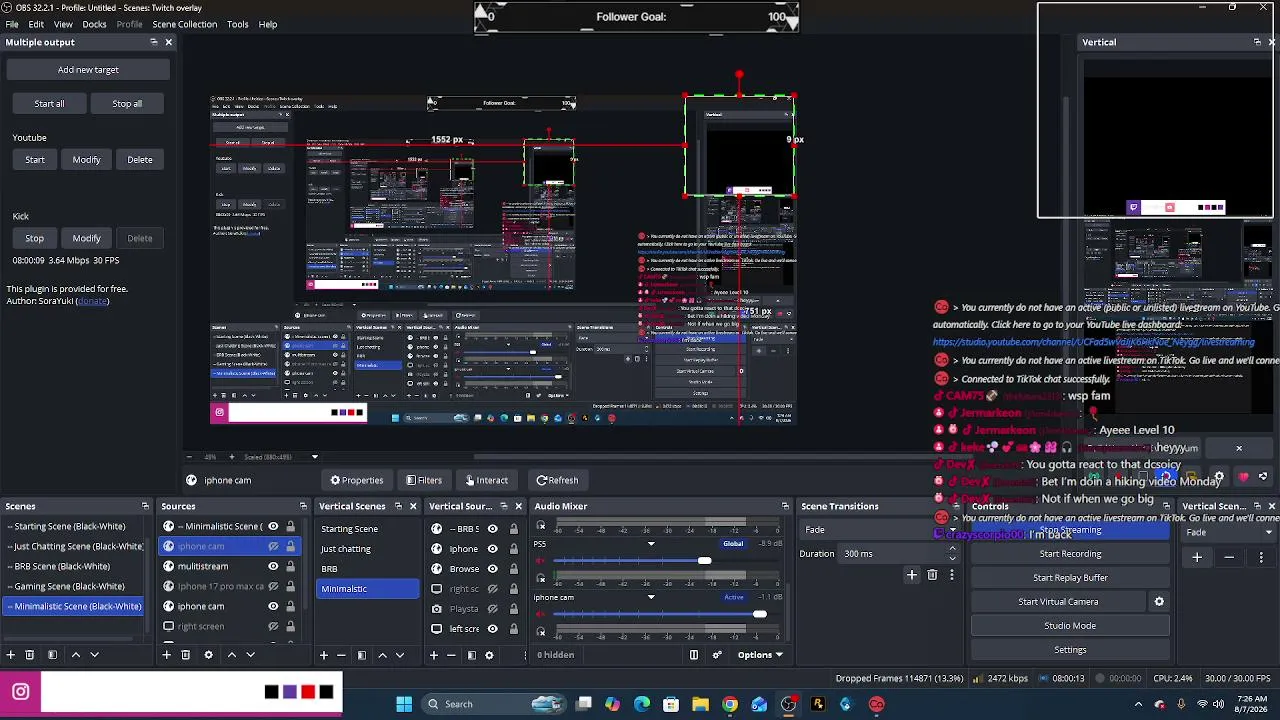Toggle lock on multistream source
The height and width of the screenshot is (720, 1280).
(x=290, y=566)
